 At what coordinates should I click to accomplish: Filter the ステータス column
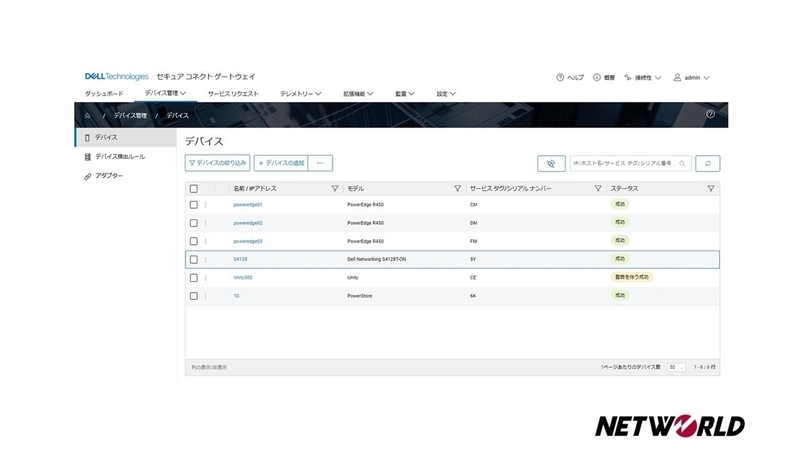[711, 188]
